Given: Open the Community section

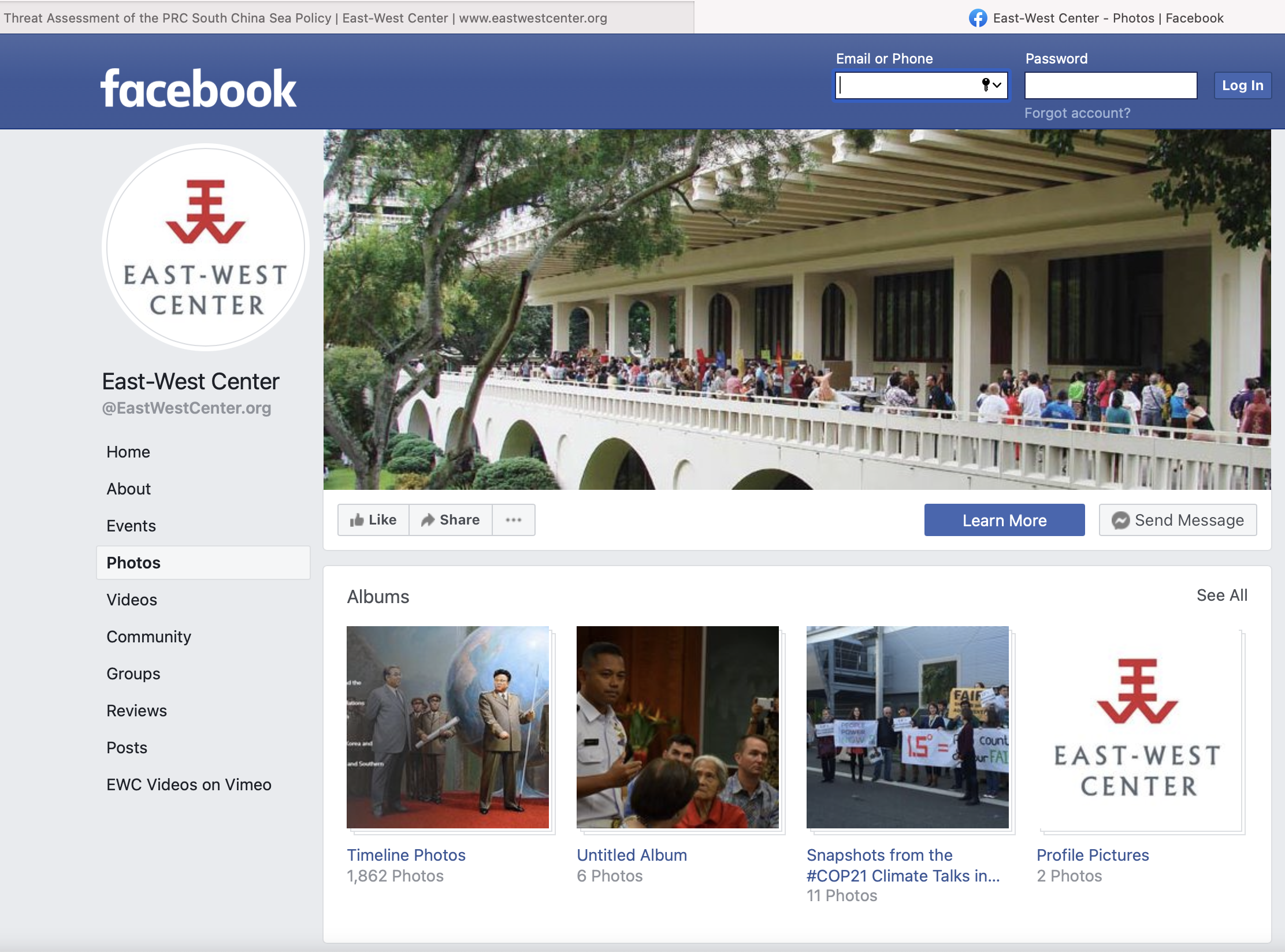Looking at the screenshot, I should (149, 637).
